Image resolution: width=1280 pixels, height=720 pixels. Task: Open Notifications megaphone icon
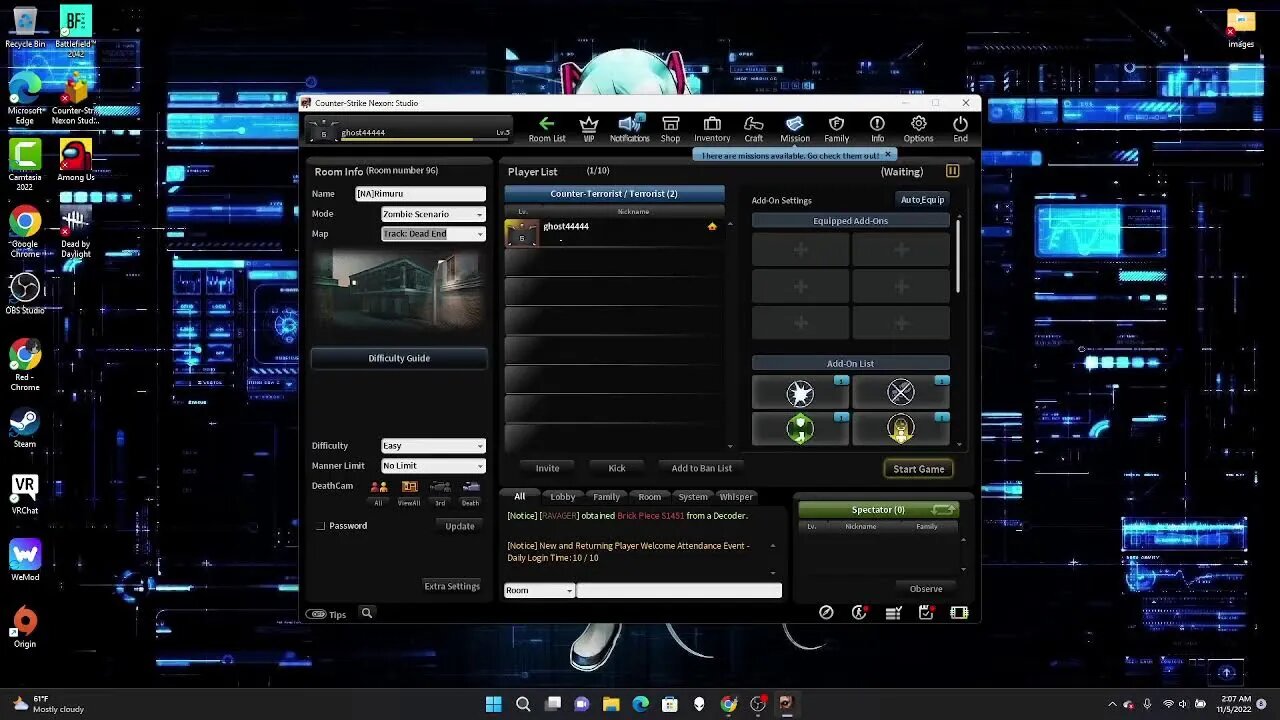coord(629,129)
